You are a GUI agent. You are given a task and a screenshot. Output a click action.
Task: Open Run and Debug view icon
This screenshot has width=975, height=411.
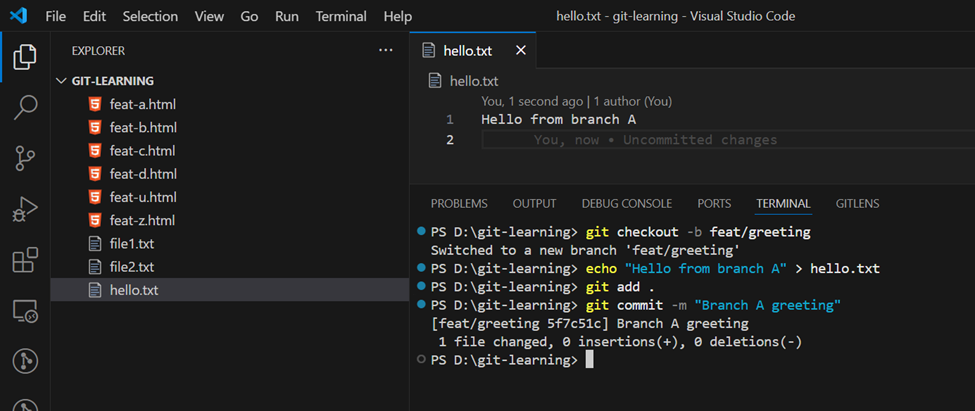click(25, 210)
